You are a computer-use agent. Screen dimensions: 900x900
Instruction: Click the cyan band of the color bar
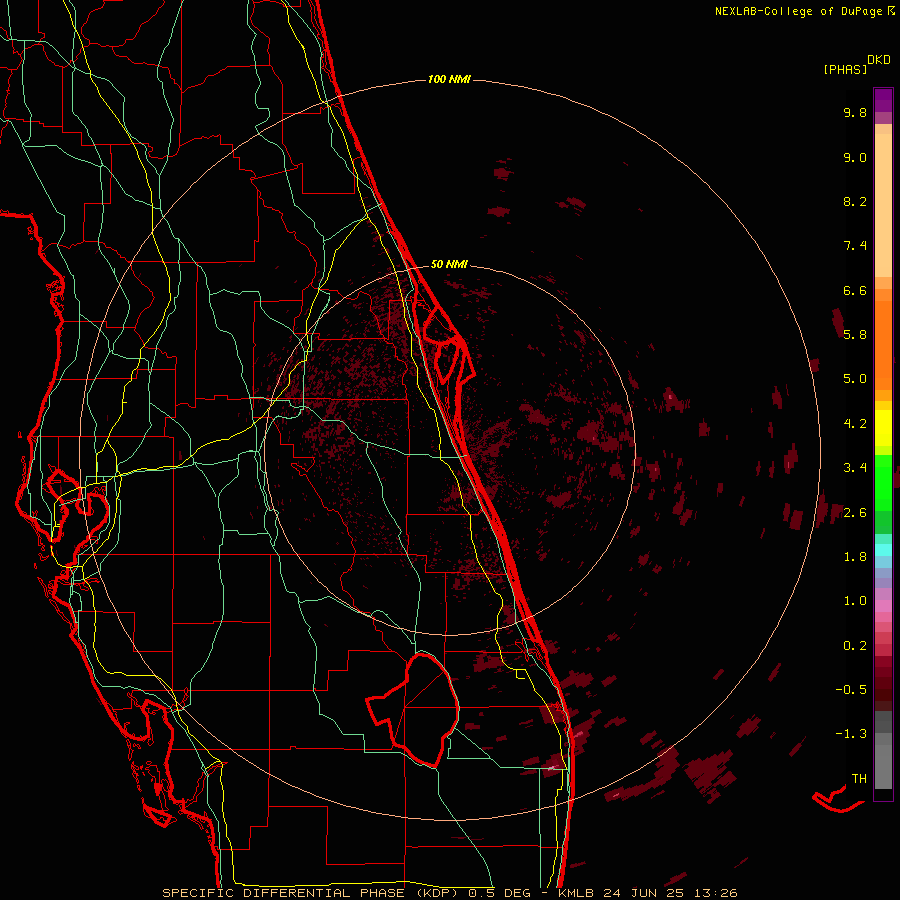coord(883,550)
